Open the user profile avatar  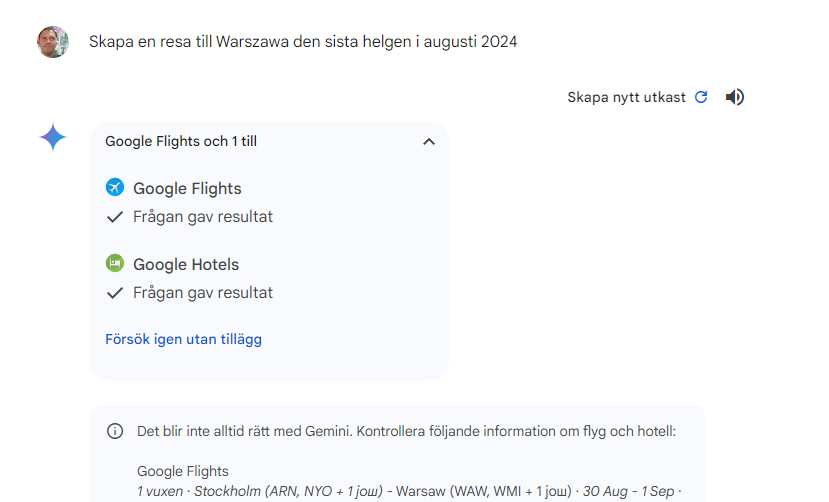pyautogui.click(x=53, y=42)
